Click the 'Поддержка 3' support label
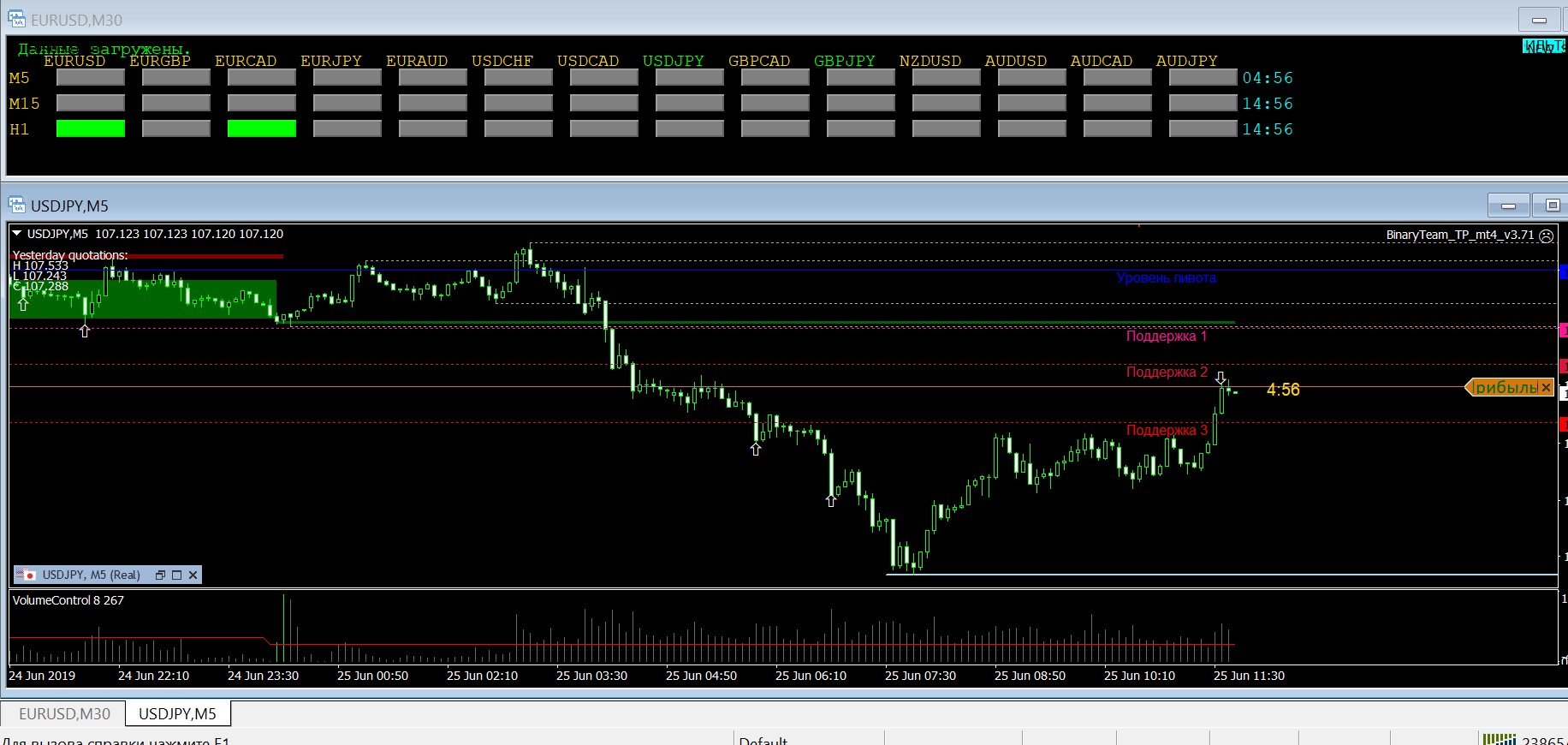Viewport: 1568px width, 745px height. click(1167, 430)
